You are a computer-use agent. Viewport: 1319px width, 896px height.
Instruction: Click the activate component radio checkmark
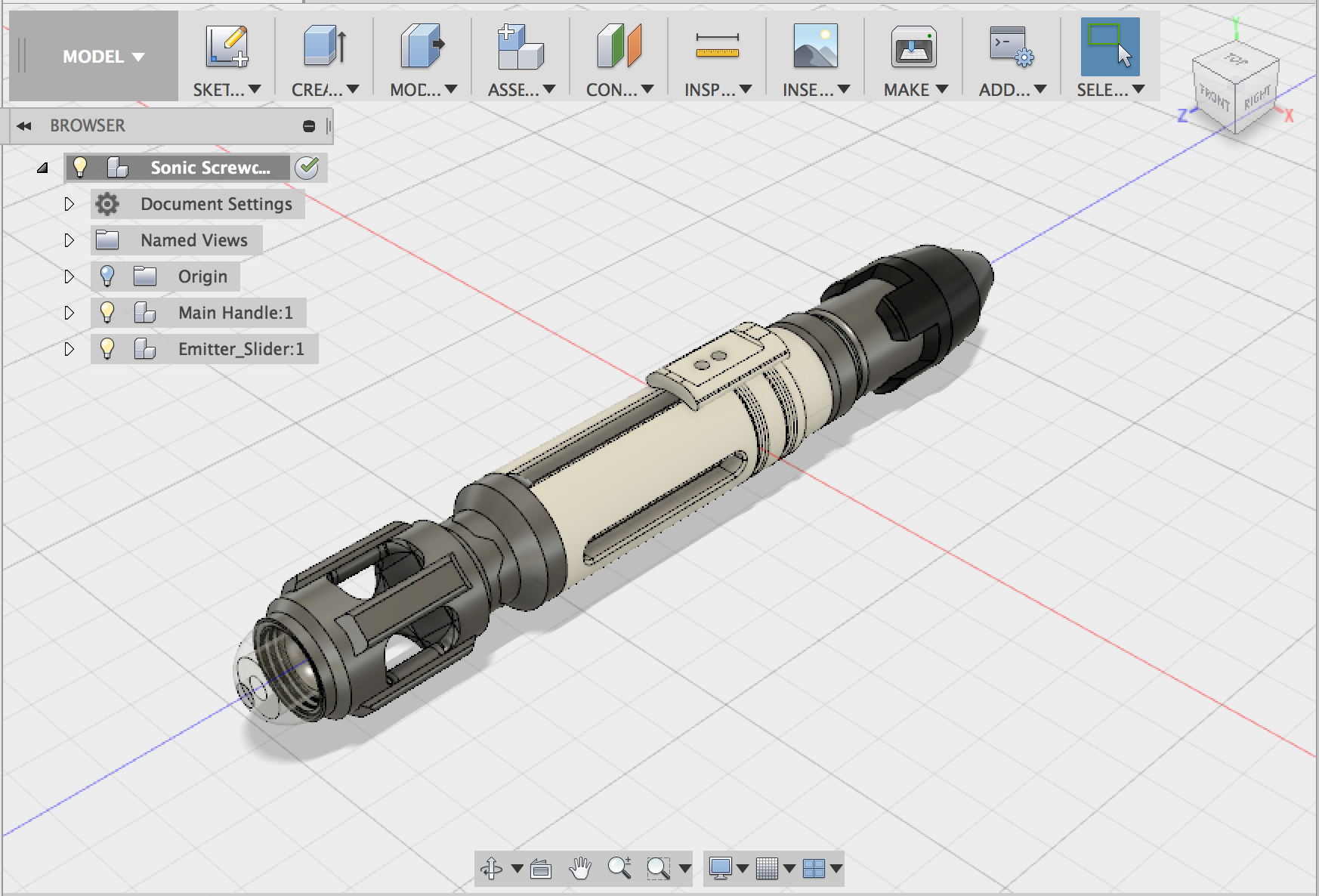point(307,167)
